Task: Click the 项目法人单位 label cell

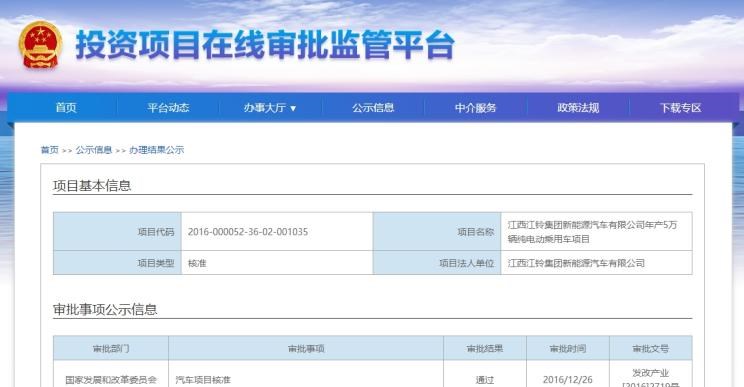Action: (437, 263)
